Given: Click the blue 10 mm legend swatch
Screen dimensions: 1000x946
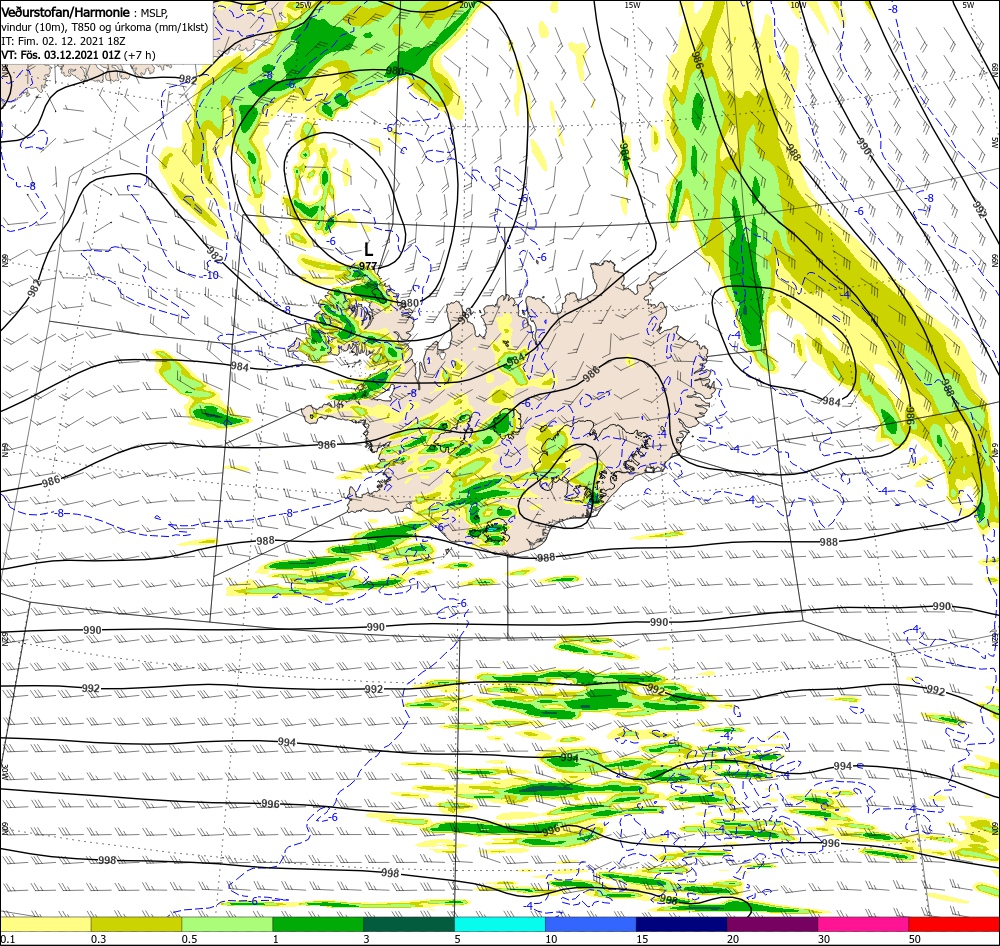Looking at the screenshot, I should tap(591, 924).
